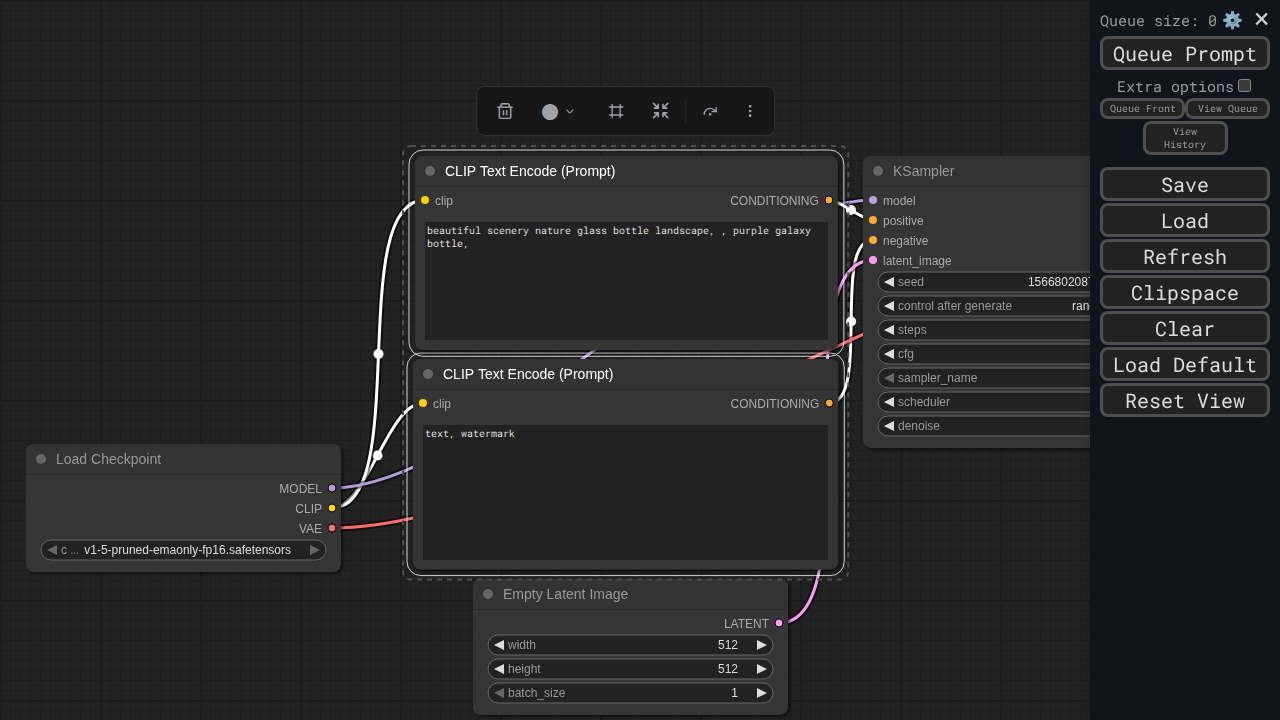This screenshot has width=1280, height=720.
Task: Open the three-dots more options menu
Action: (x=750, y=111)
